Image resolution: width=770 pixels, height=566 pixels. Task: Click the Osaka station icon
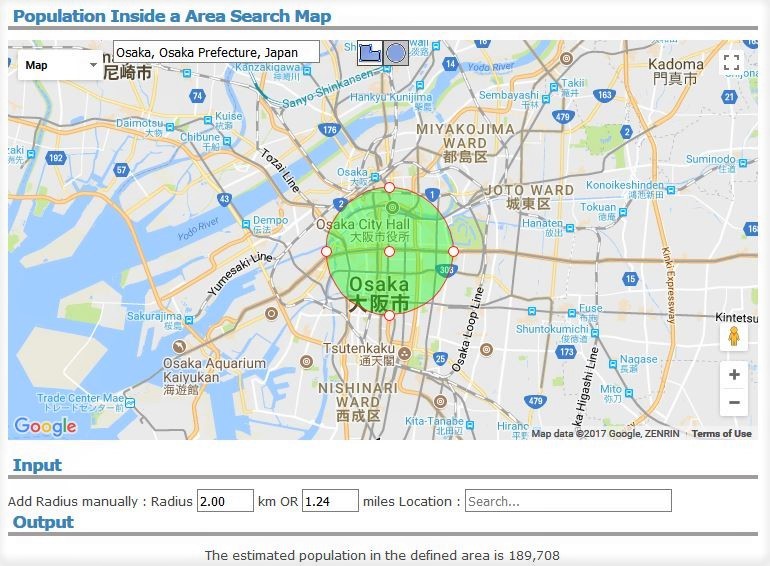click(x=375, y=177)
